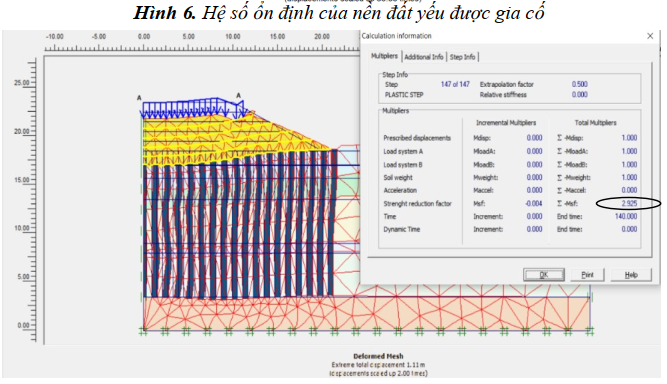The height and width of the screenshot is (384, 667).
Task: Open the Additional Info tab
Action: [424, 57]
